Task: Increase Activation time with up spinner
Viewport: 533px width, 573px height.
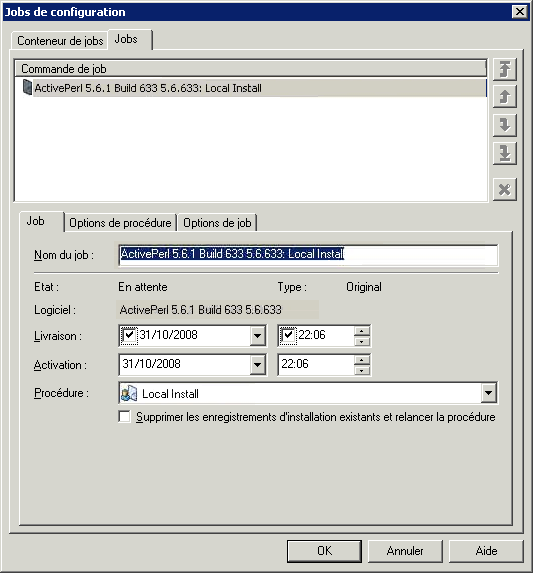Action: 362,360
